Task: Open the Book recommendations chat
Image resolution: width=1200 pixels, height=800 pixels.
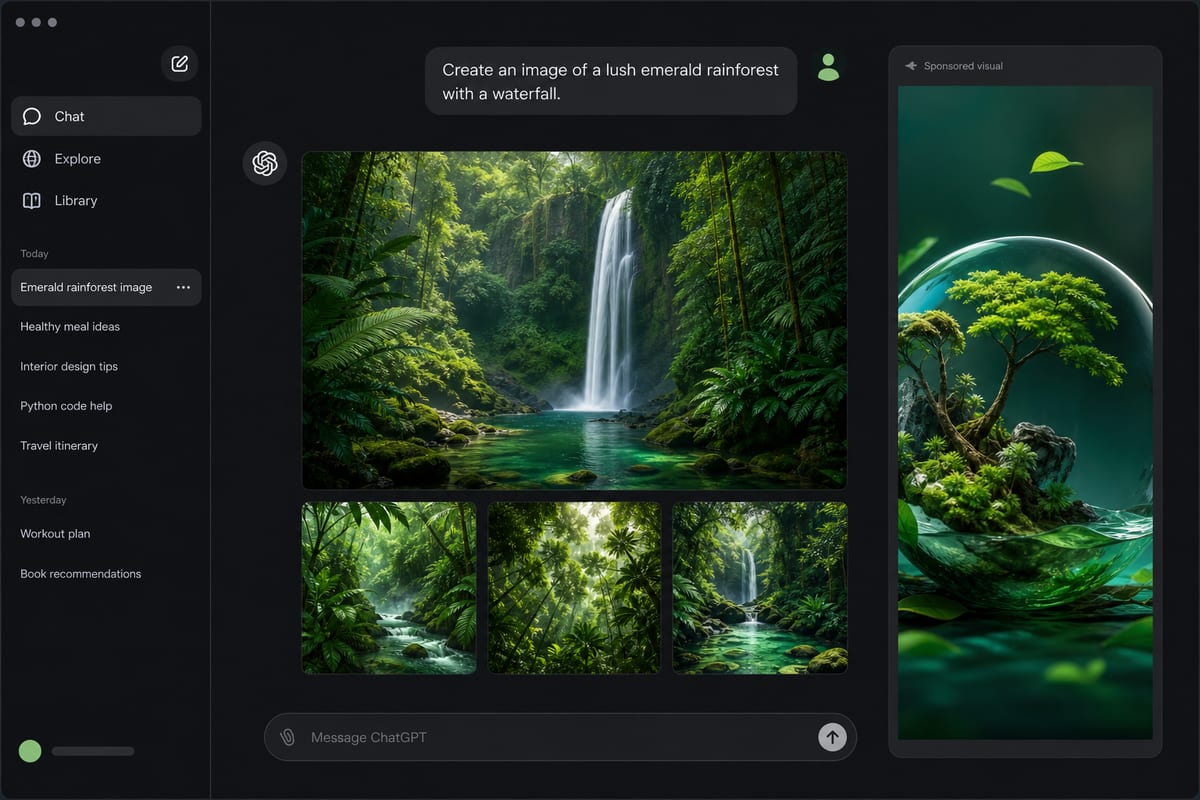Action: tap(81, 574)
